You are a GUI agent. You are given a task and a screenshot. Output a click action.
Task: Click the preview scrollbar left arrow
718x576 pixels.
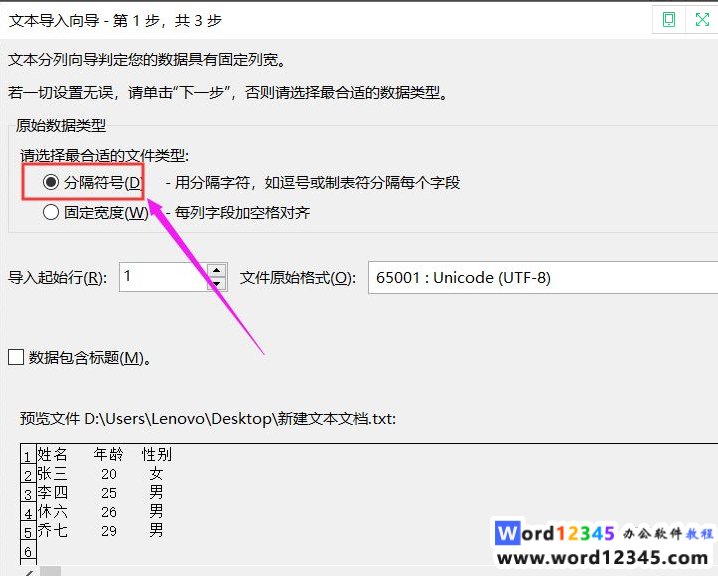[28, 571]
